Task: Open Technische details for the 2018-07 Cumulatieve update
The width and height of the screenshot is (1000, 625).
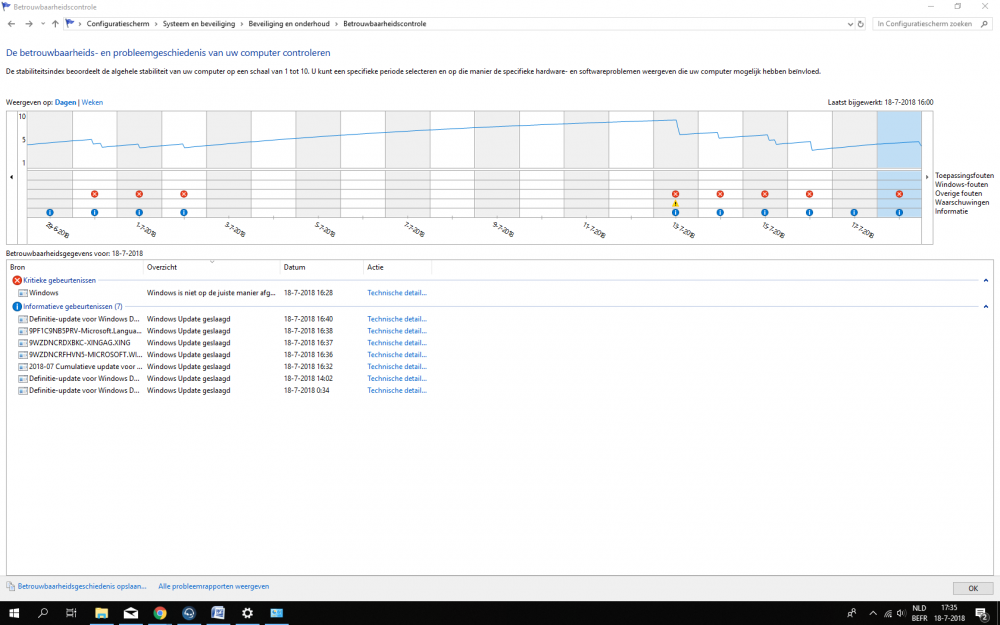Action: tap(397, 367)
